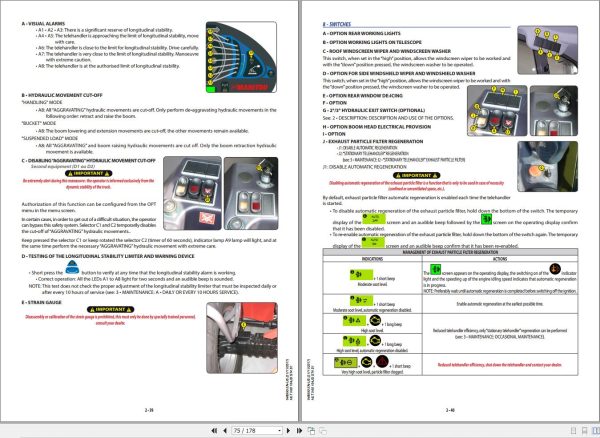Click the blue stability test button icon

72,267
